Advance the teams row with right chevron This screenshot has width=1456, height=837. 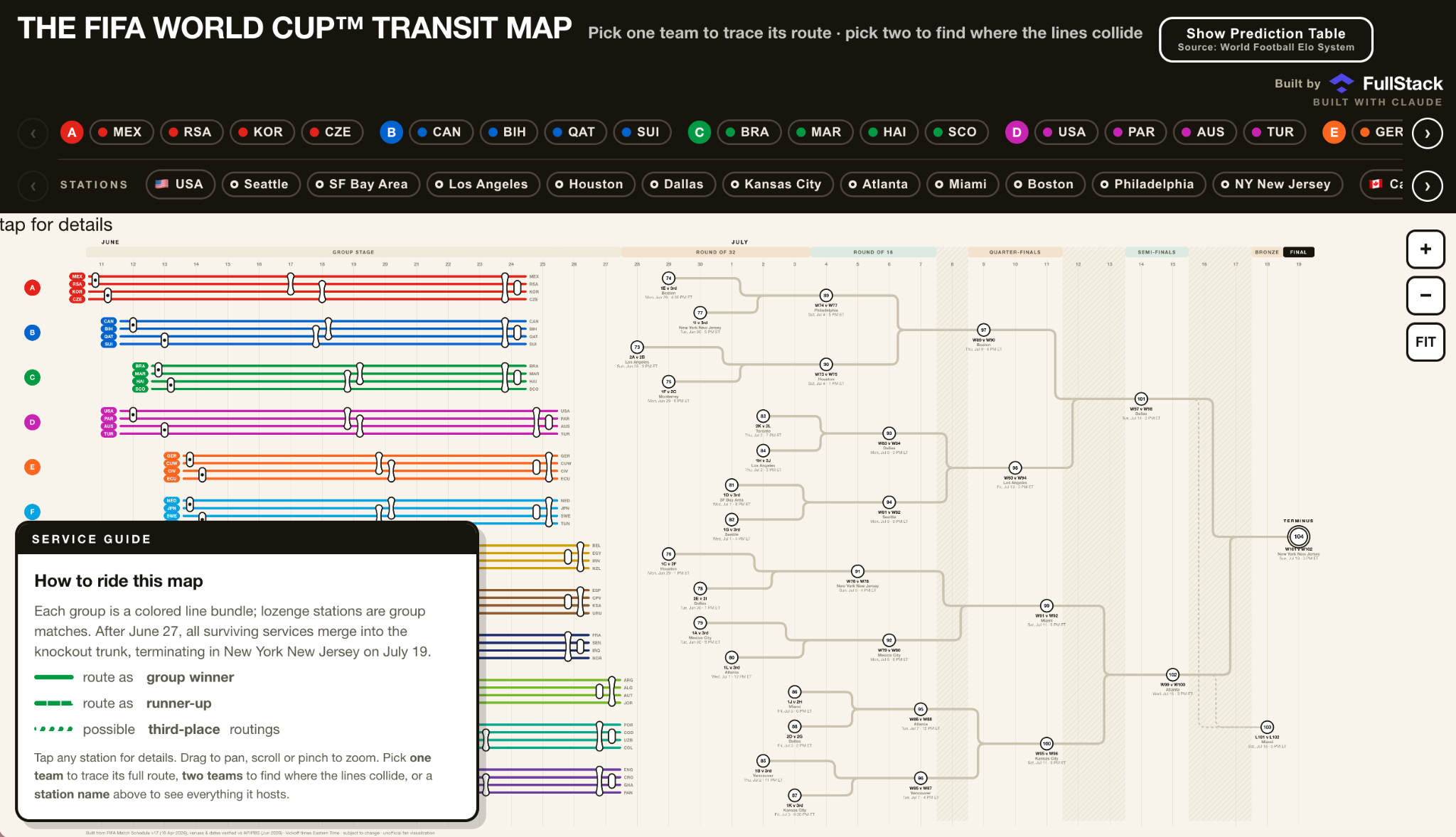click(x=1428, y=133)
